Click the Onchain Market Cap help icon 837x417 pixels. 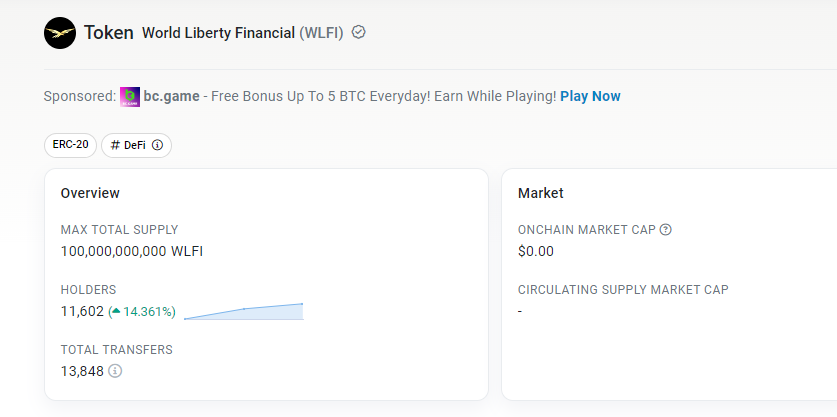point(666,229)
